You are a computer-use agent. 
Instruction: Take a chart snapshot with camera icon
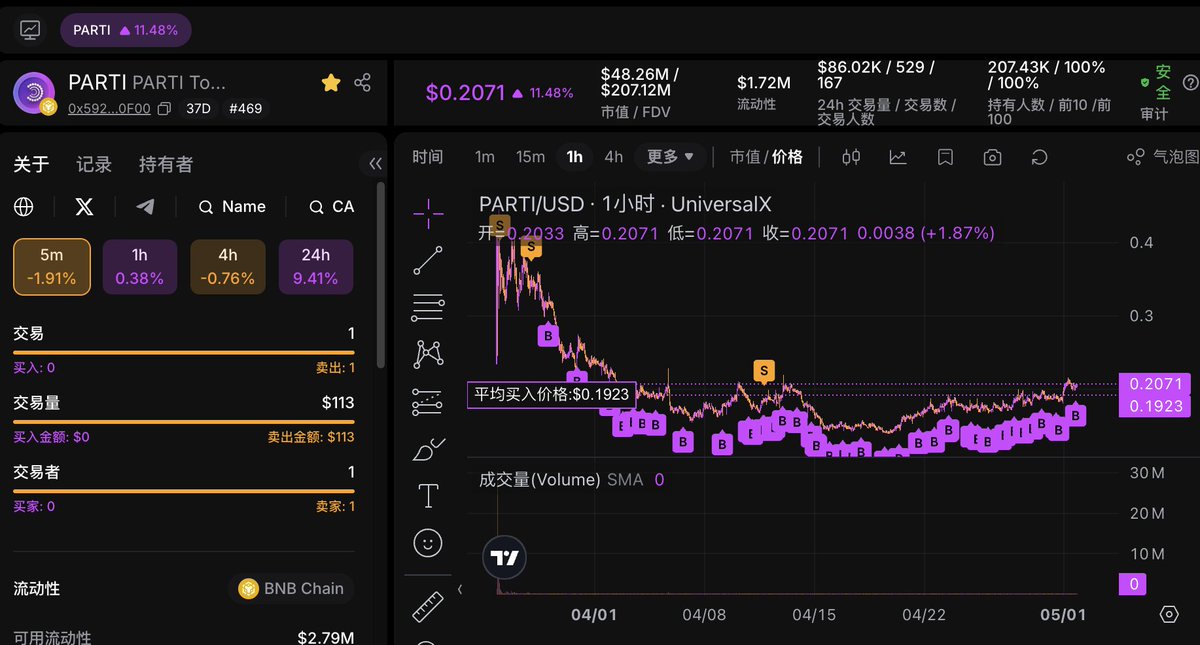click(992, 157)
